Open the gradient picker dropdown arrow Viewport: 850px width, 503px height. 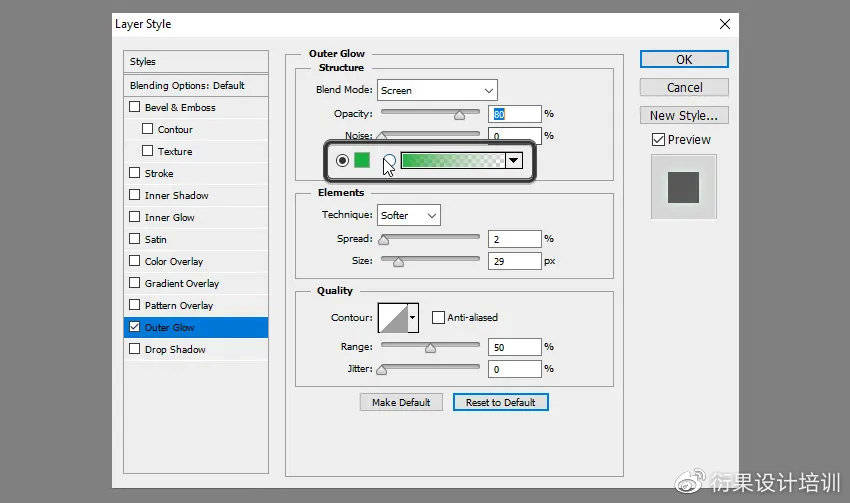[x=515, y=160]
